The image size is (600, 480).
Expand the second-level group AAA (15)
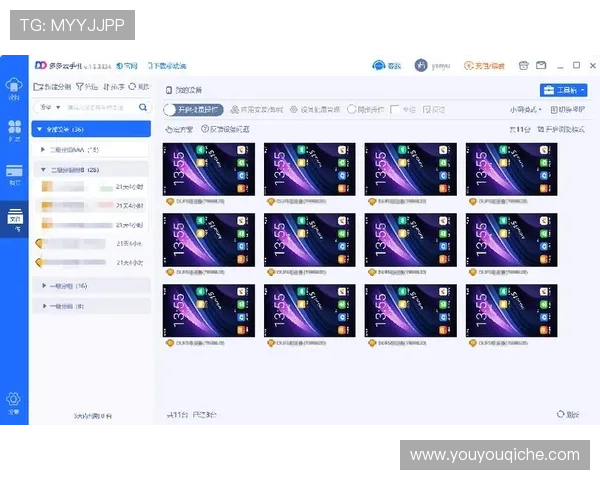click(91, 150)
